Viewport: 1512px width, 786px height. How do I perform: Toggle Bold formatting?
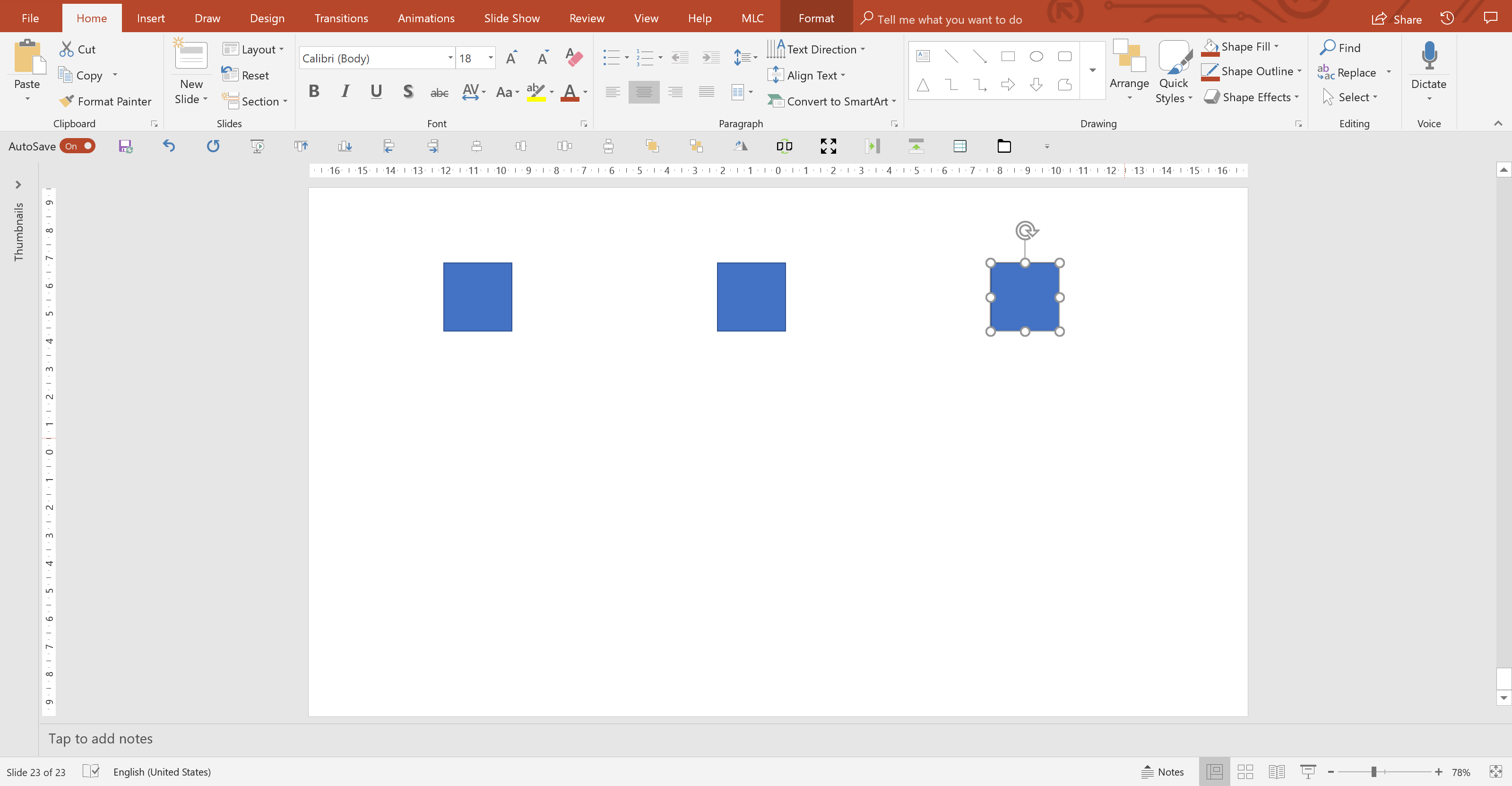(x=314, y=92)
